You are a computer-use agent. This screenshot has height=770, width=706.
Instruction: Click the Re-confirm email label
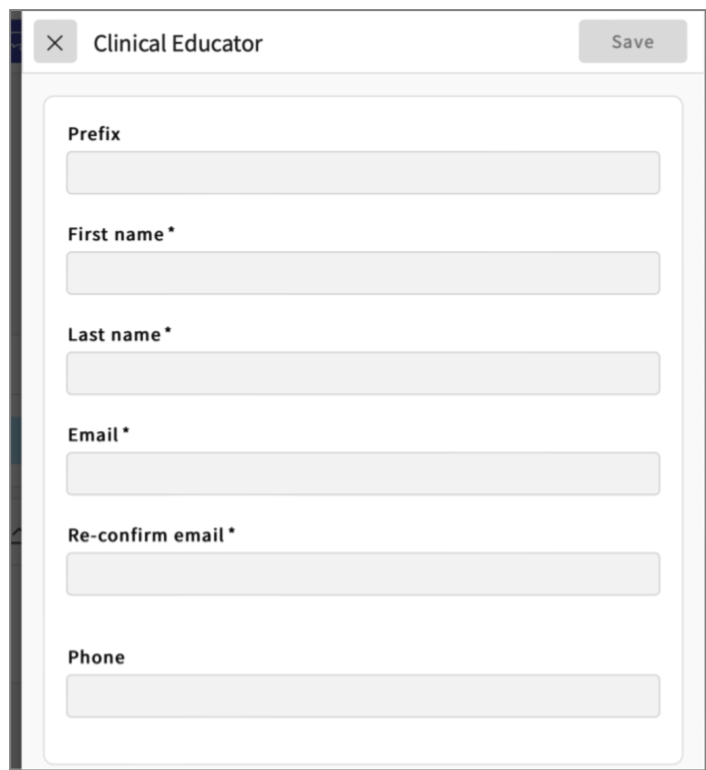146,535
